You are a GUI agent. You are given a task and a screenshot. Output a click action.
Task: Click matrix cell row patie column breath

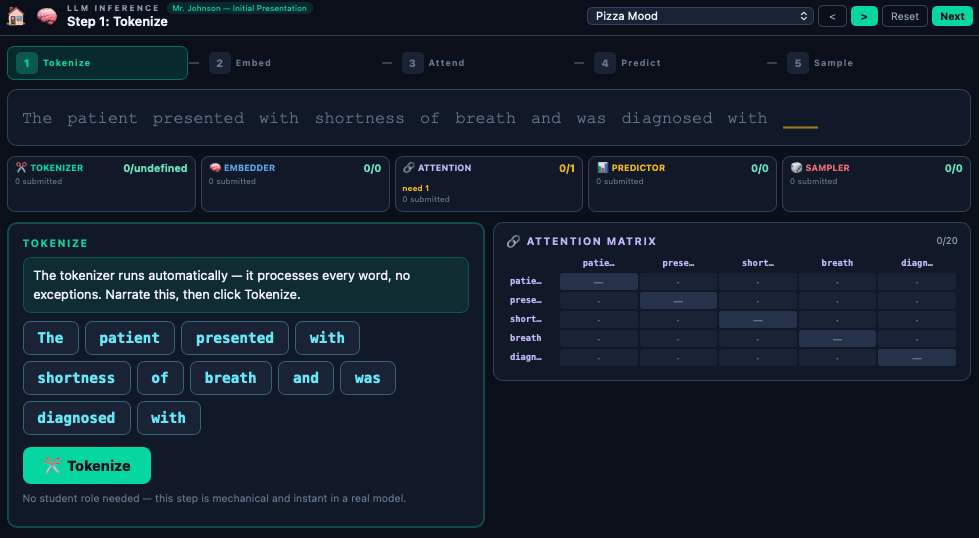(x=837, y=281)
